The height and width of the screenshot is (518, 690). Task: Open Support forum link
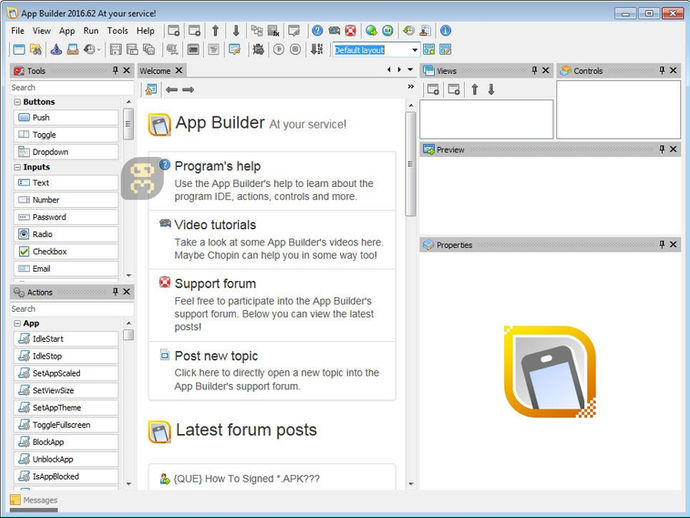pos(215,283)
